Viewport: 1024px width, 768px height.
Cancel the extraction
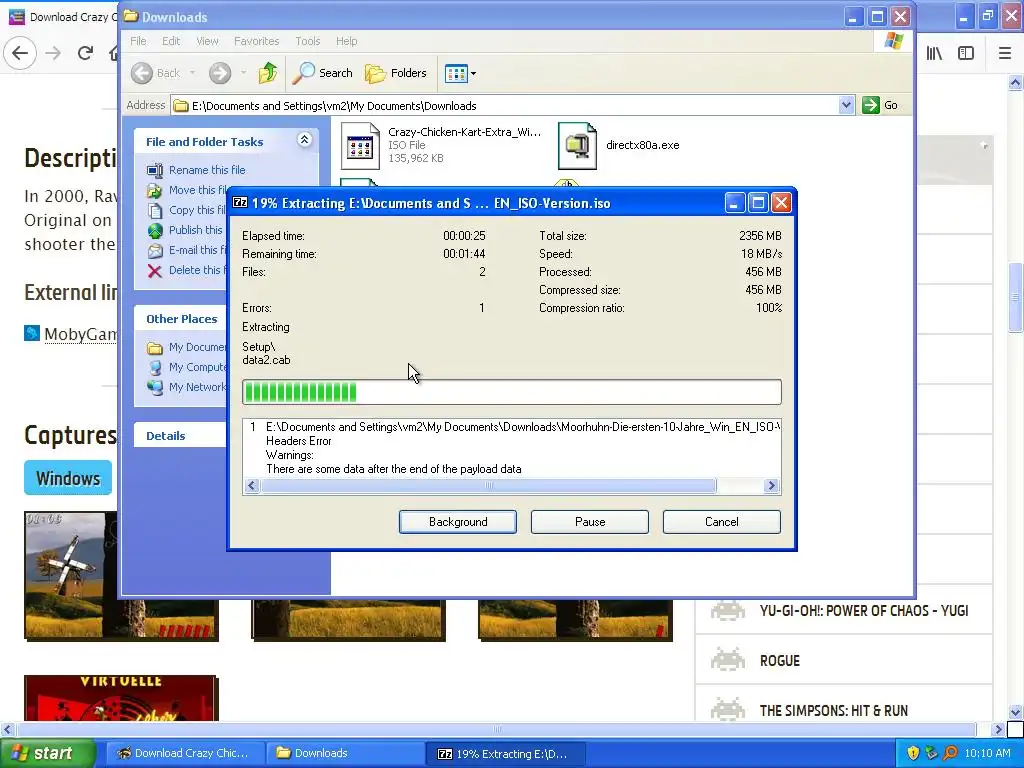click(722, 522)
